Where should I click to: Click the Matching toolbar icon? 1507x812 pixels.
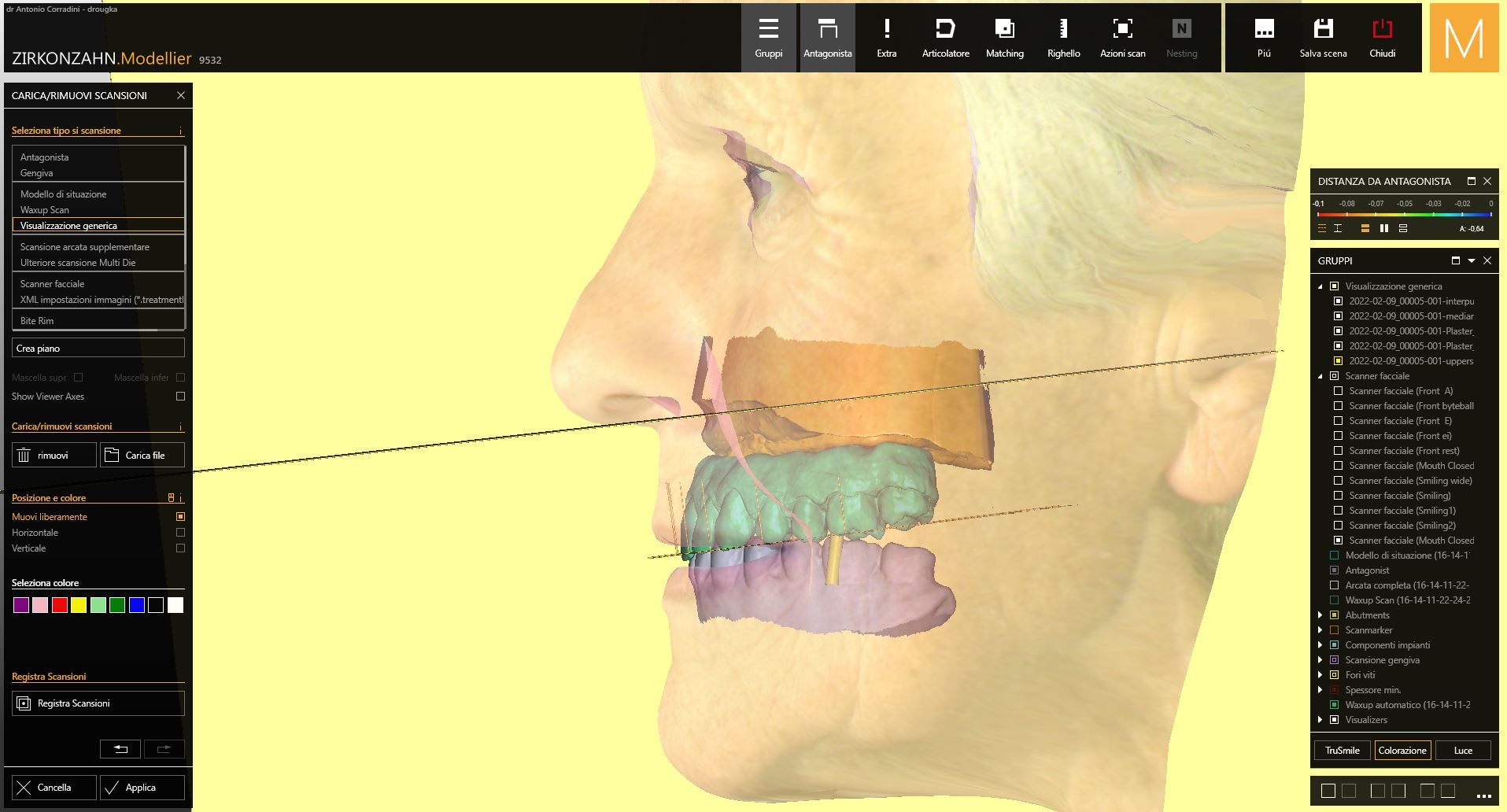coord(1004,38)
